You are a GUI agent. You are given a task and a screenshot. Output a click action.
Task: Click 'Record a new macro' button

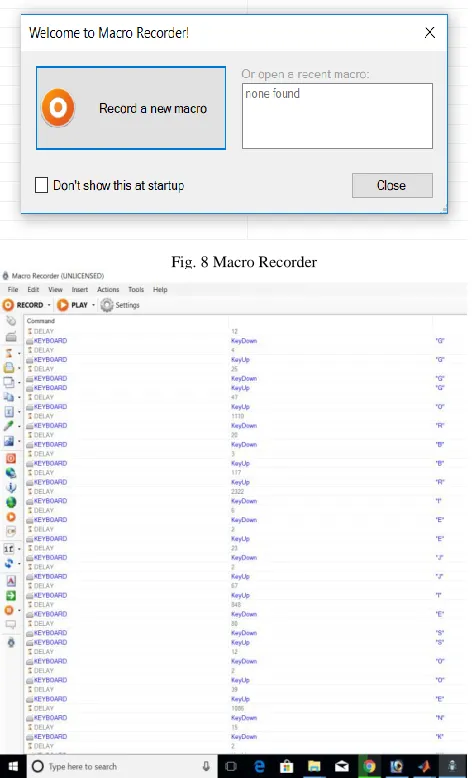click(131, 108)
